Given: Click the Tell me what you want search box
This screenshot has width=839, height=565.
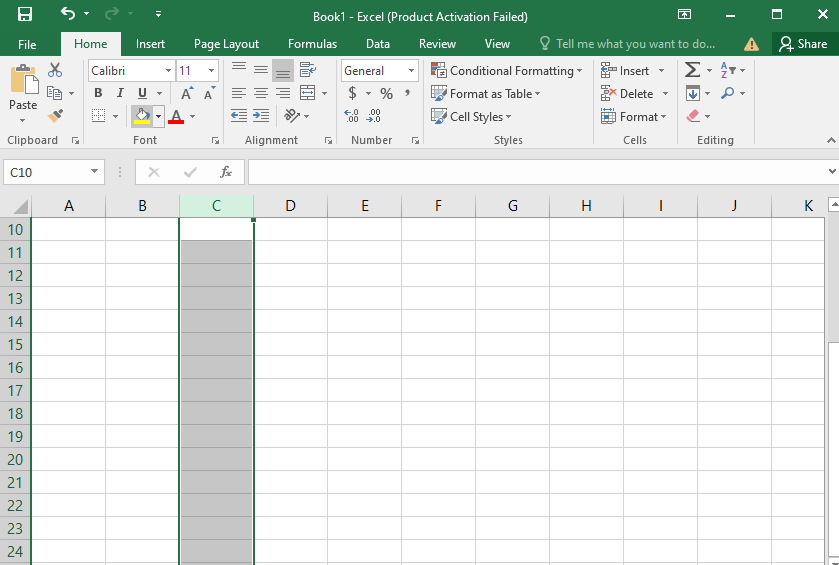Looking at the screenshot, I should pos(627,44).
